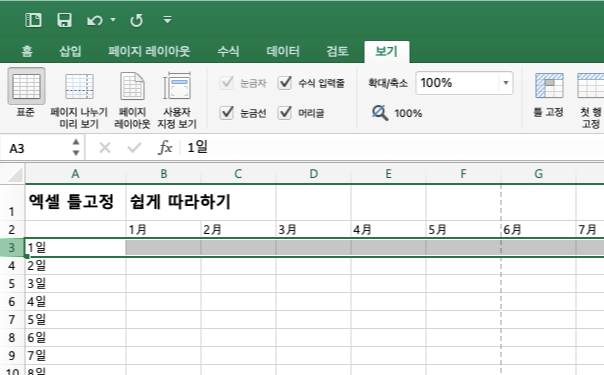Click the 1月 header cell
Screen dimensions: 604x375
coord(163,230)
